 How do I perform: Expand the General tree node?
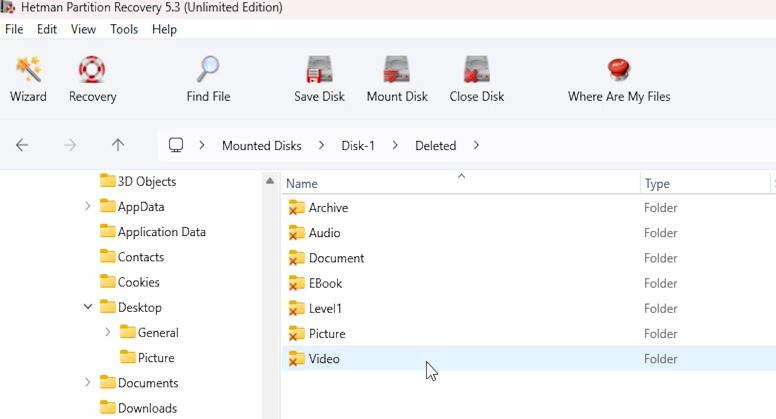[107, 332]
